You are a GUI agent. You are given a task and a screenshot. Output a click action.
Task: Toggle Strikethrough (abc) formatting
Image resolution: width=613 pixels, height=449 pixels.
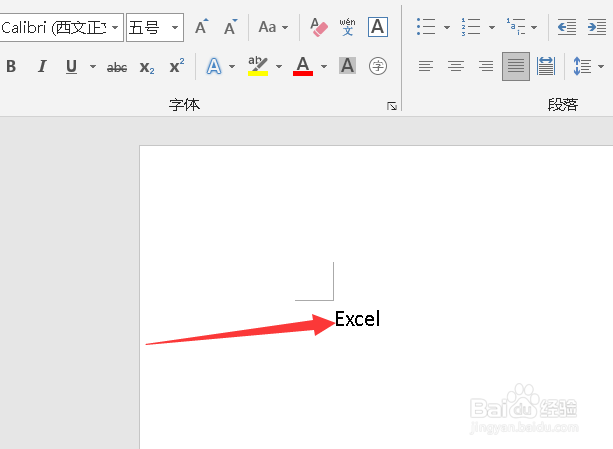(x=117, y=67)
